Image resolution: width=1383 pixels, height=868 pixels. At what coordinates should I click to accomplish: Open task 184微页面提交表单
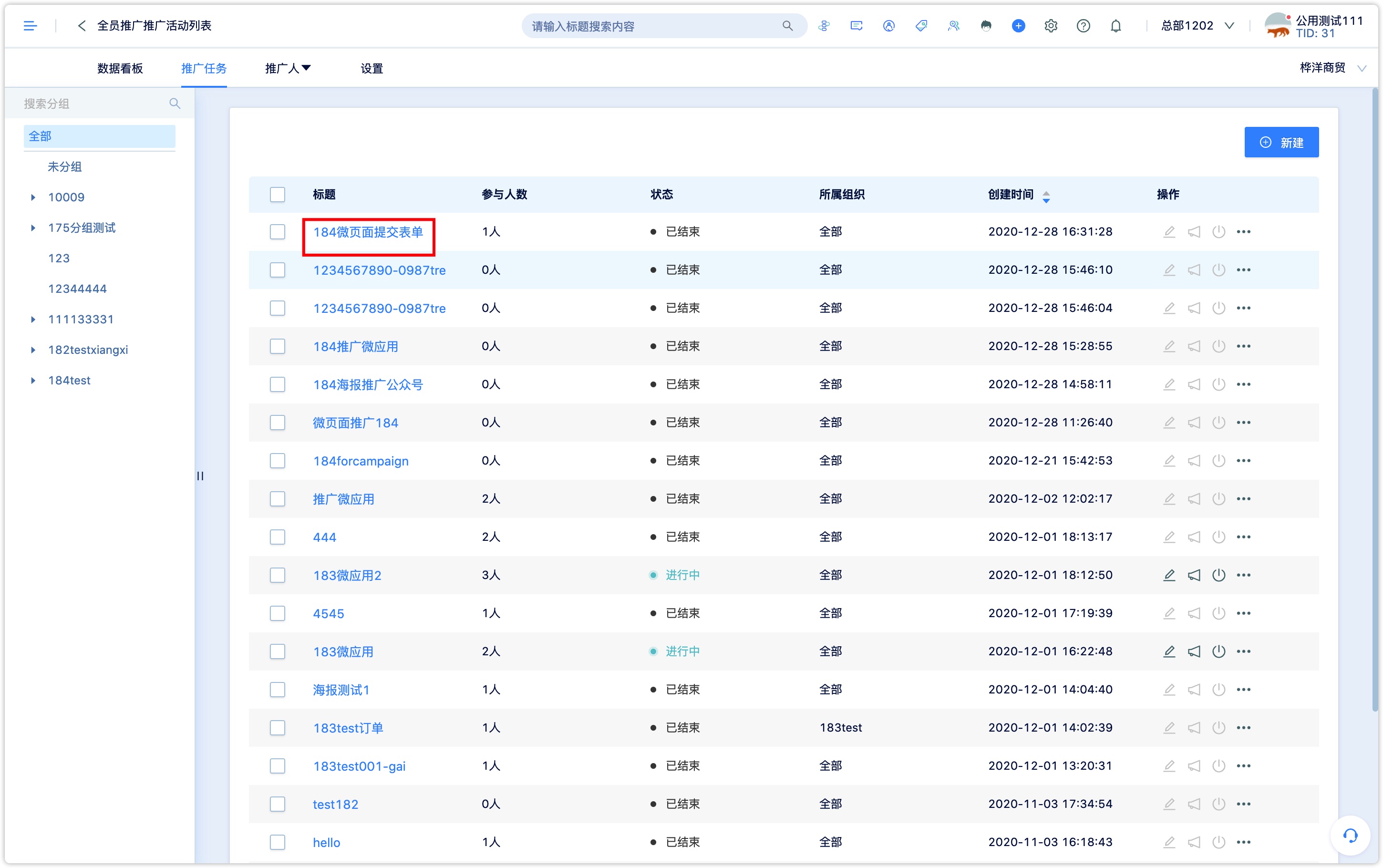(x=368, y=232)
